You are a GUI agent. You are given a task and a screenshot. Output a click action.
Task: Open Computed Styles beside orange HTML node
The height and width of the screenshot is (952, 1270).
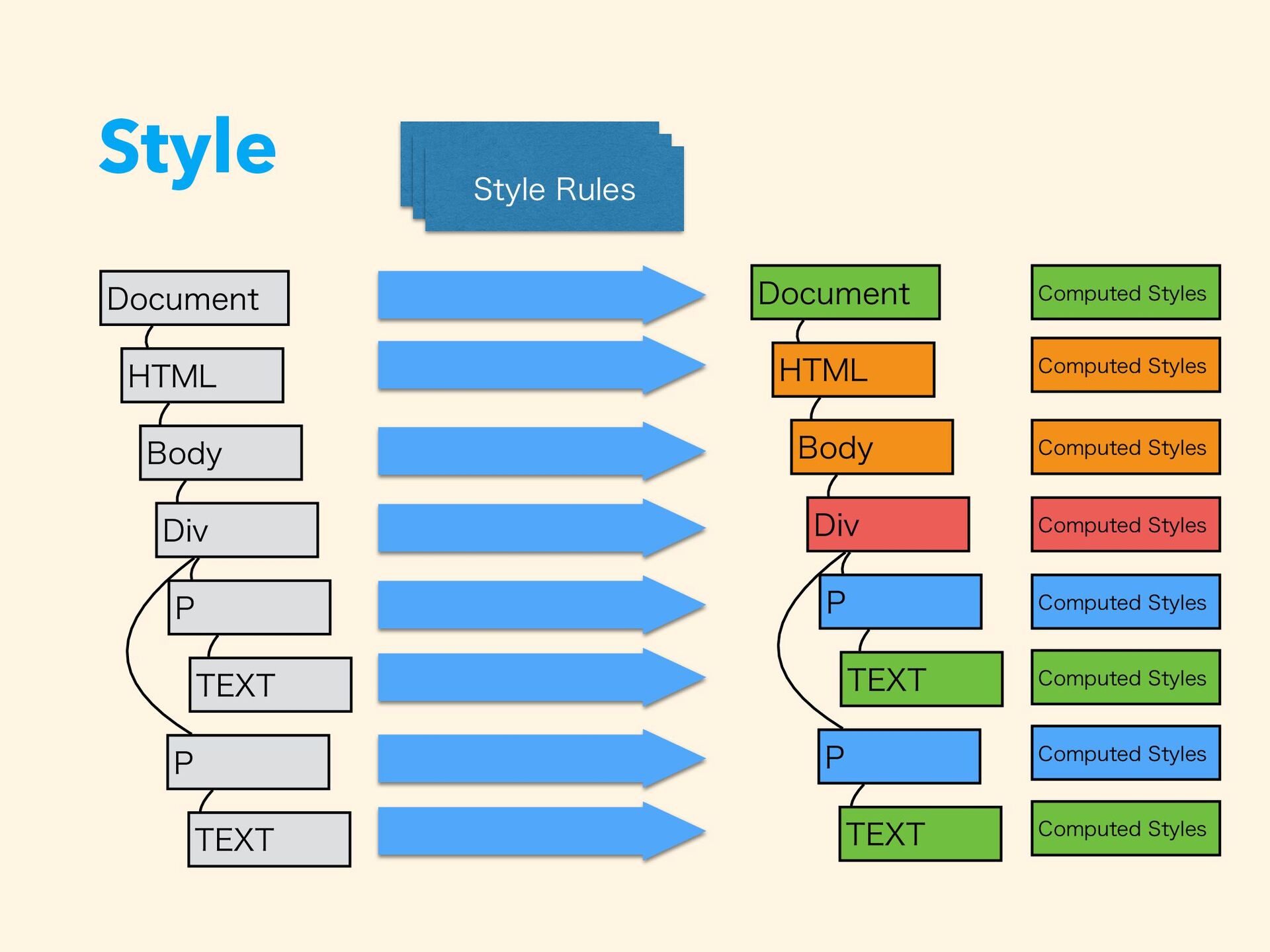[x=1126, y=365]
